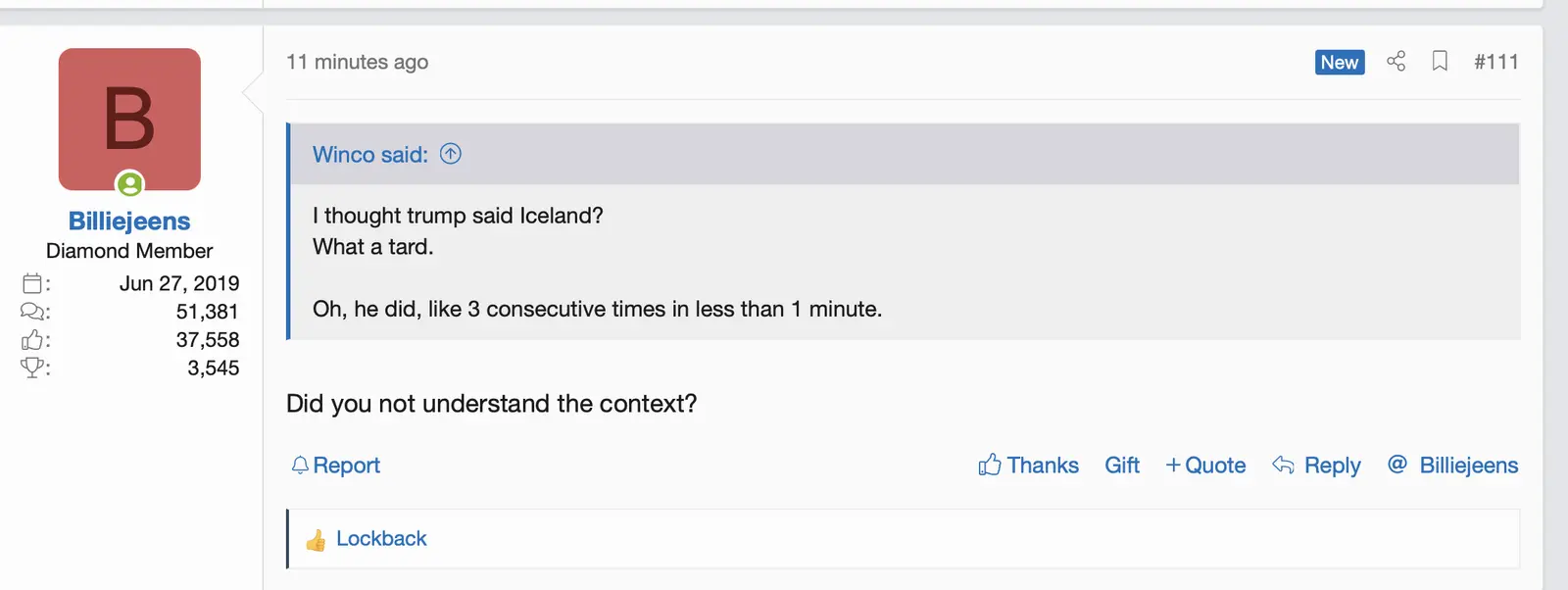Click the thumbs-up reaction score icon

tap(32, 340)
